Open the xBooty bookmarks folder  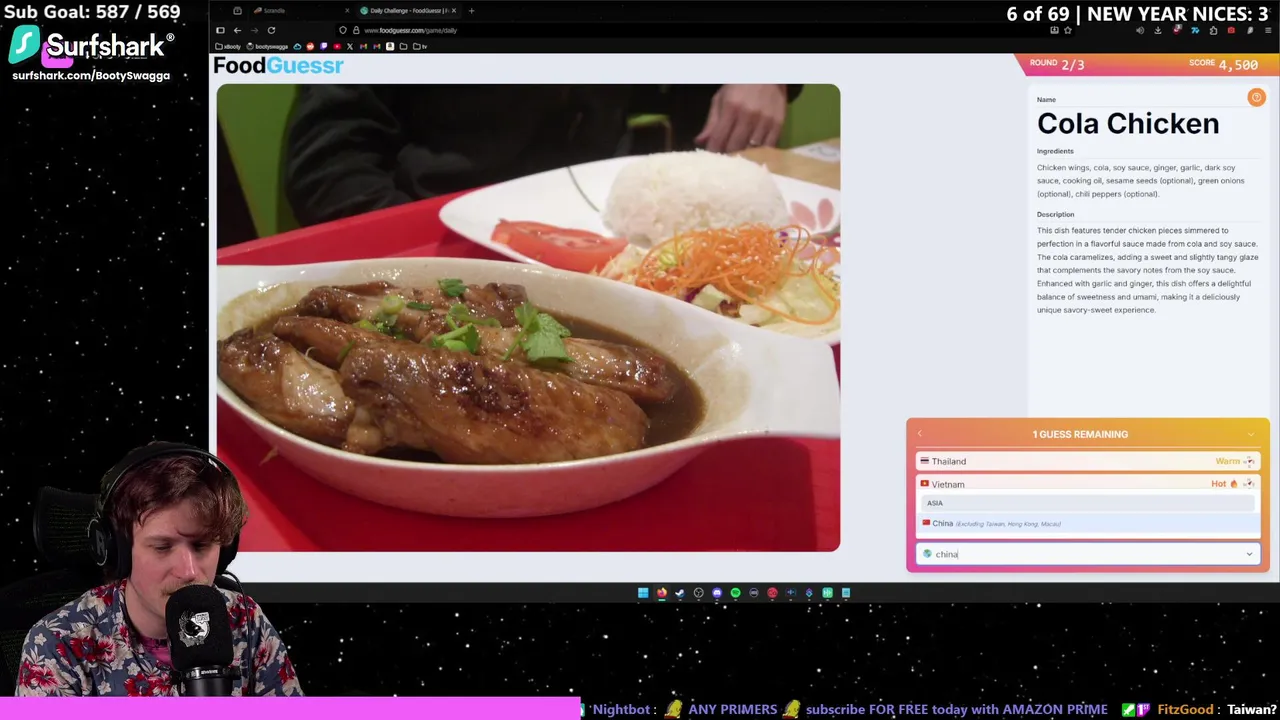[x=229, y=46]
